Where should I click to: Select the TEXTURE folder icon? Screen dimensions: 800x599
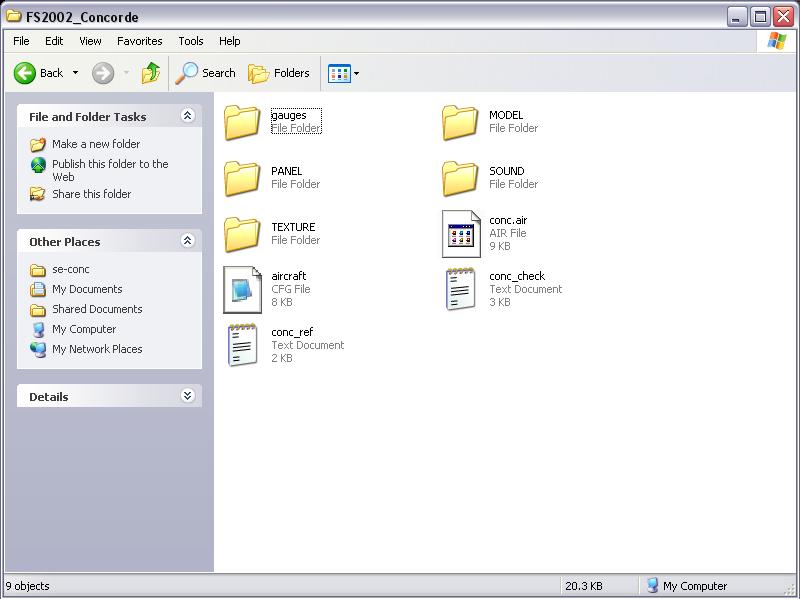[242, 234]
